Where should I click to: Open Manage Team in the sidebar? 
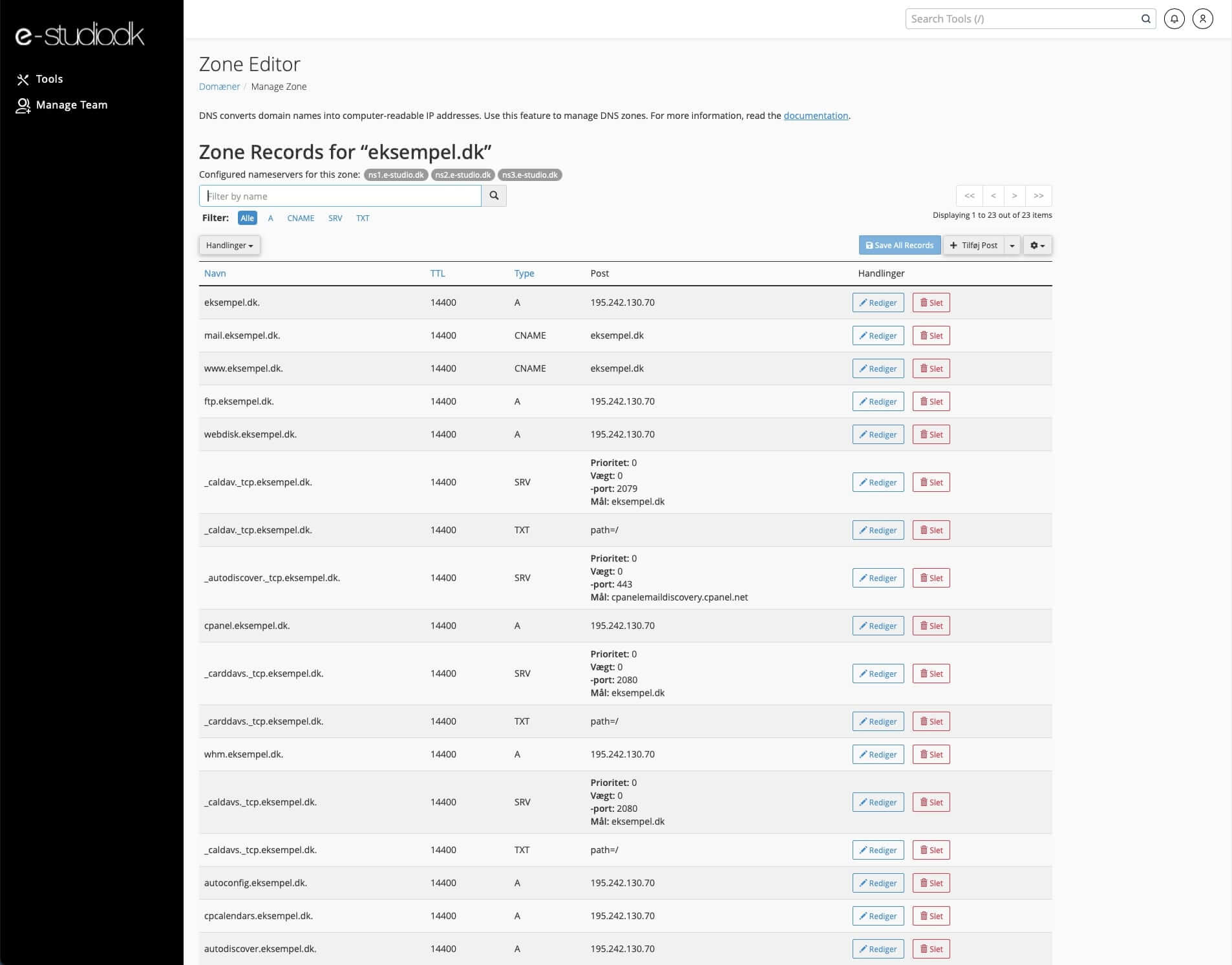62,105
